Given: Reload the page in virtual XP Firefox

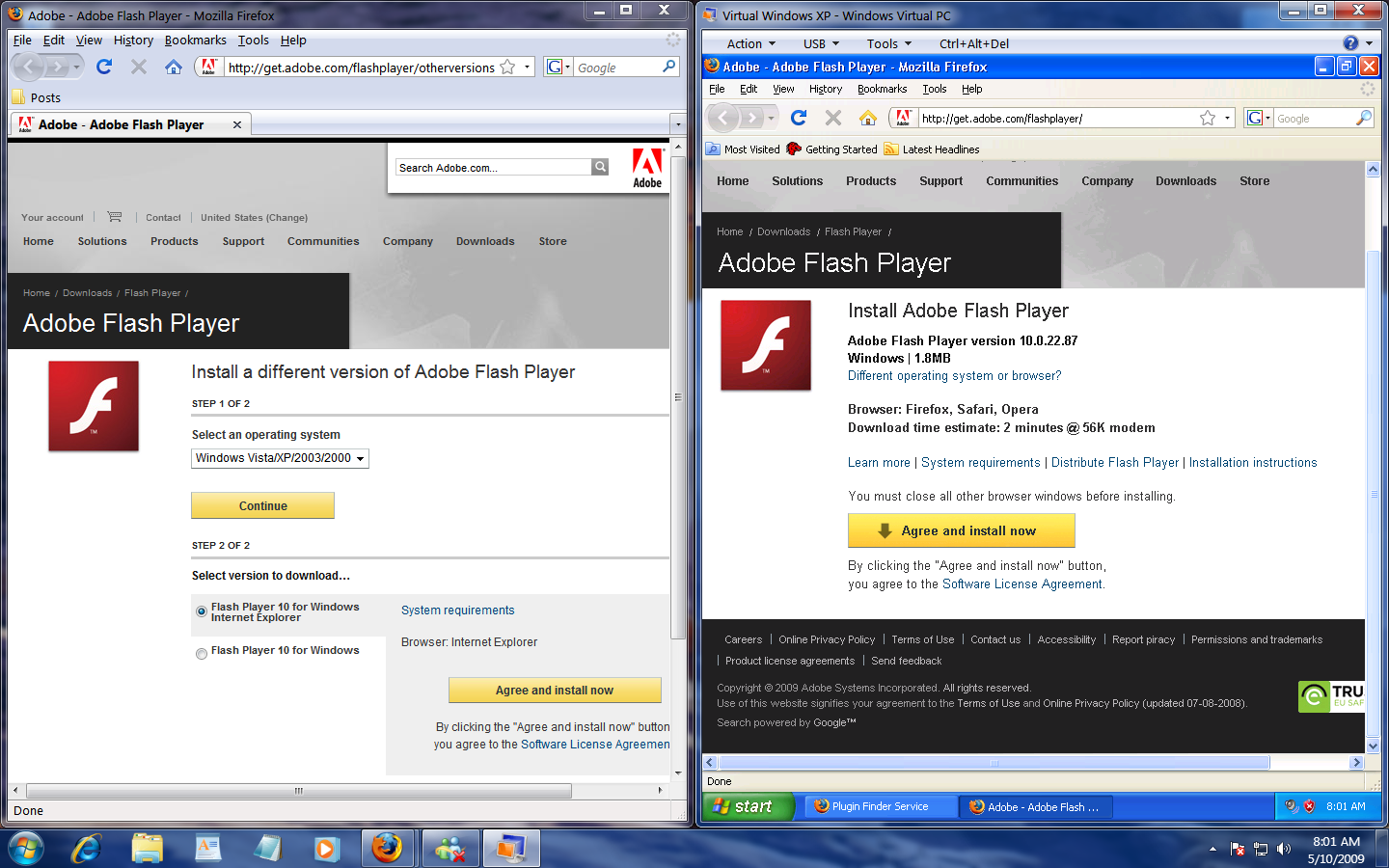Looking at the screenshot, I should (x=799, y=118).
